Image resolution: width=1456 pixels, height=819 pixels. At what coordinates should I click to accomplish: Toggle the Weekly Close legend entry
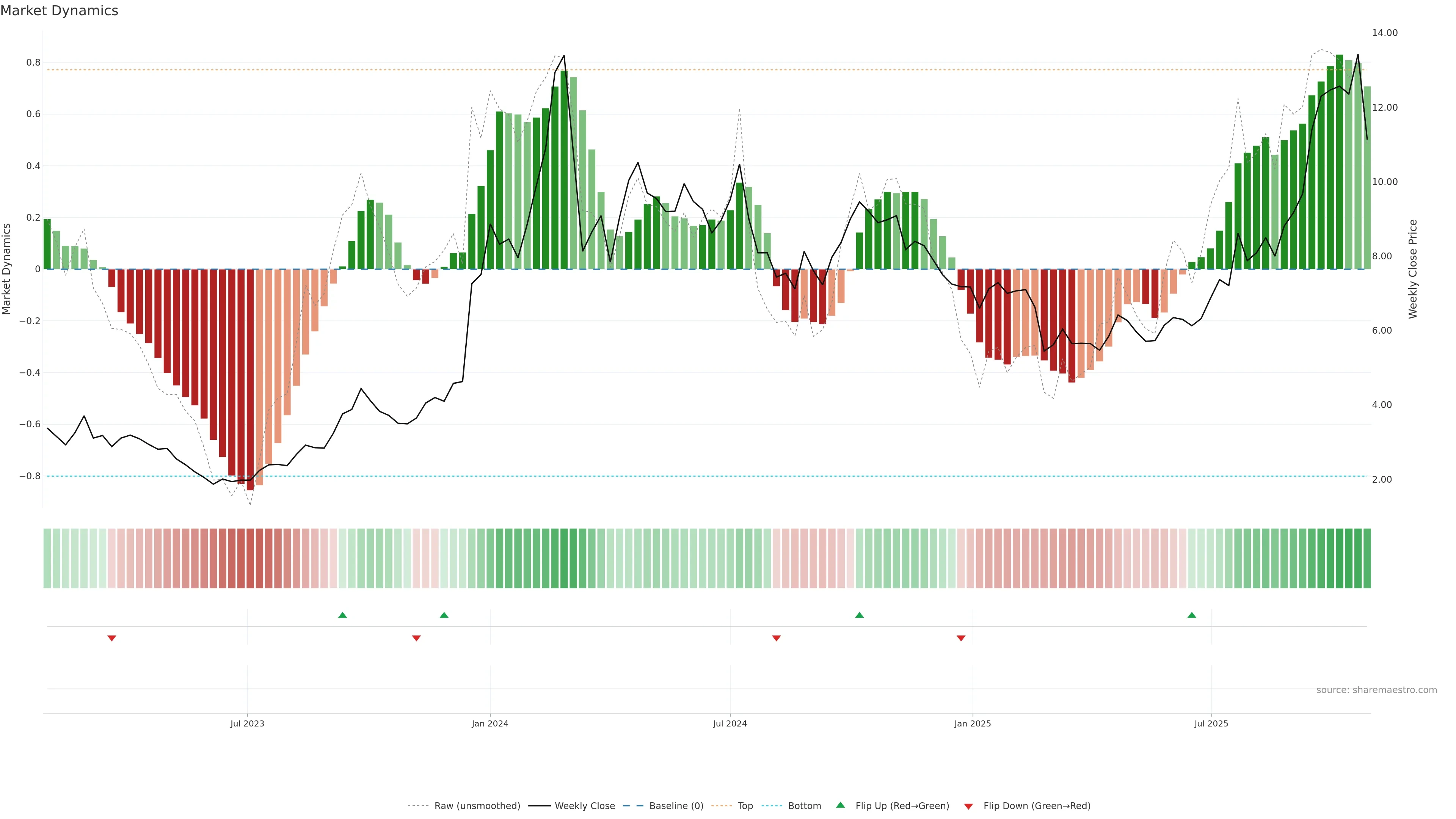point(584,806)
